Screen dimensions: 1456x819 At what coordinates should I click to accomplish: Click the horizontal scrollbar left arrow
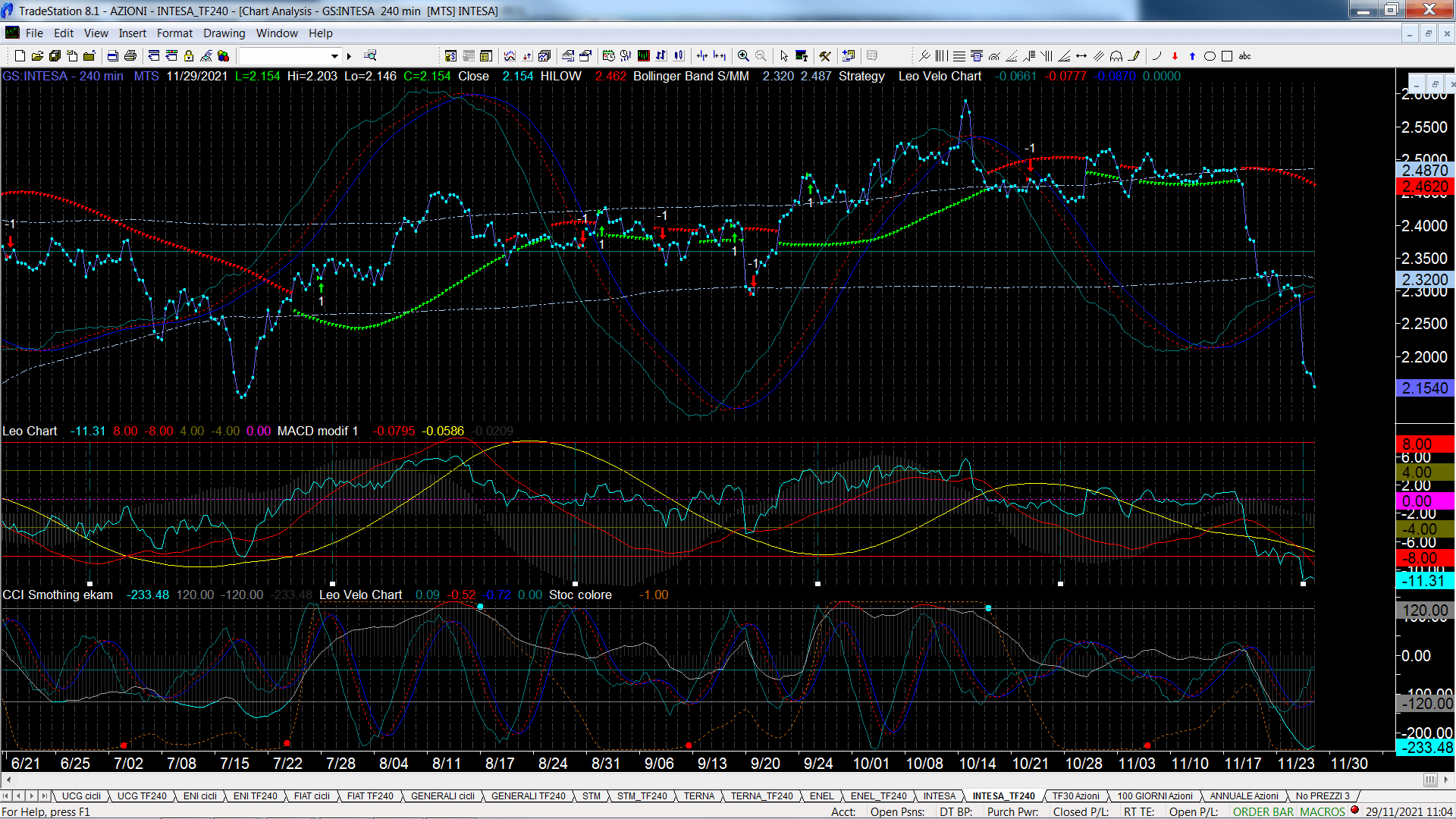click(8, 780)
